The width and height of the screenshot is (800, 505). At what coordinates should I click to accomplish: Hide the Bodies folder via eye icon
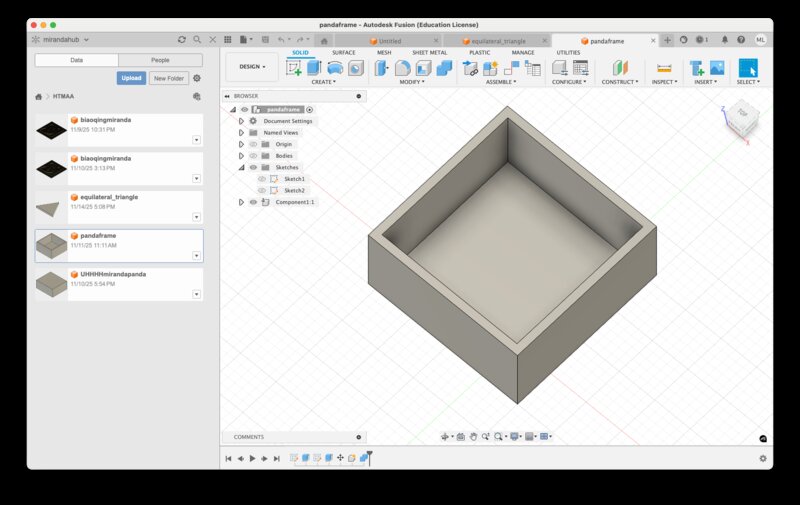[253, 156]
